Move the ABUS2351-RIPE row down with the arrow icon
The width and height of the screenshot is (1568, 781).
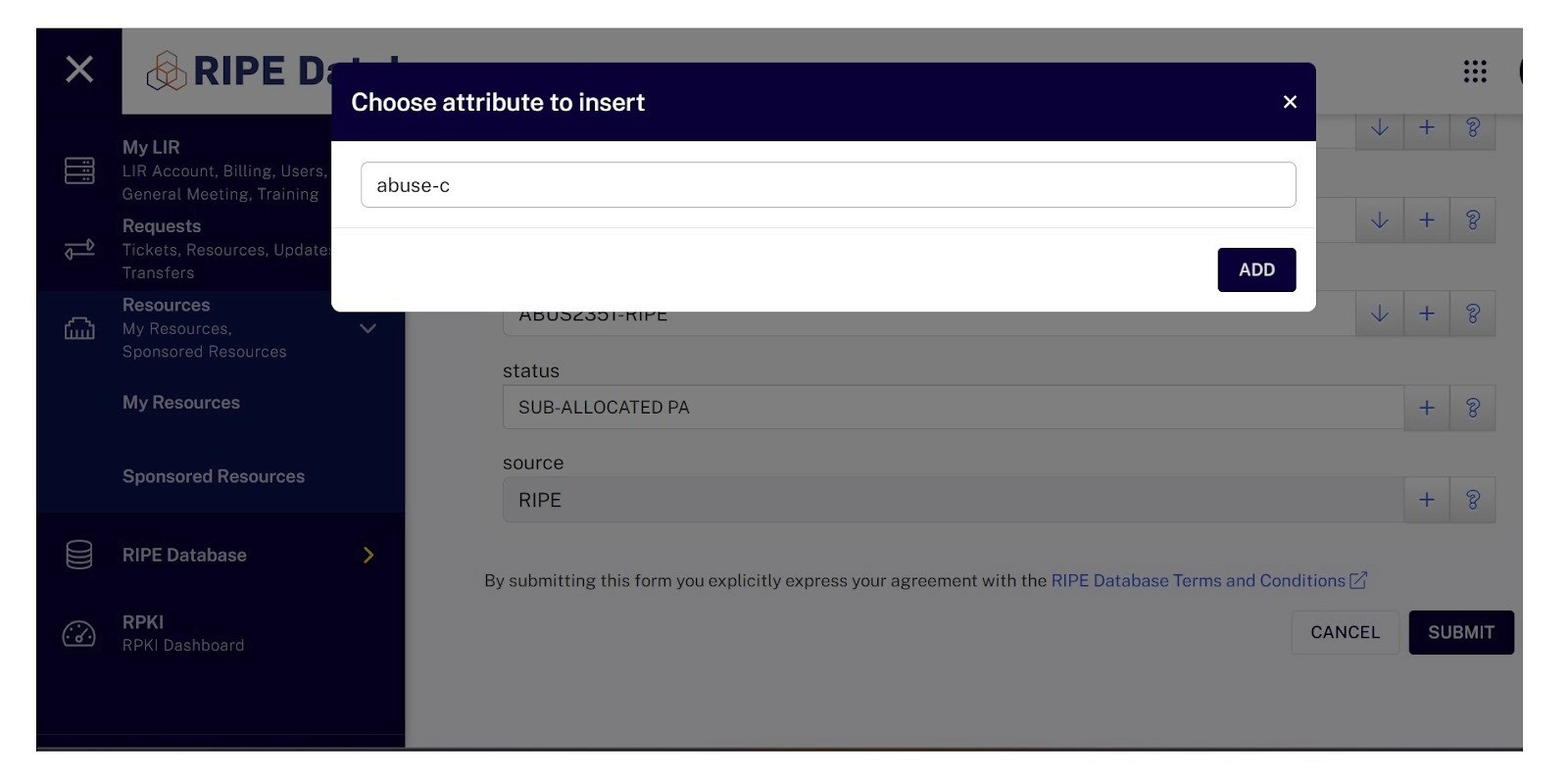click(x=1379, y=314)
